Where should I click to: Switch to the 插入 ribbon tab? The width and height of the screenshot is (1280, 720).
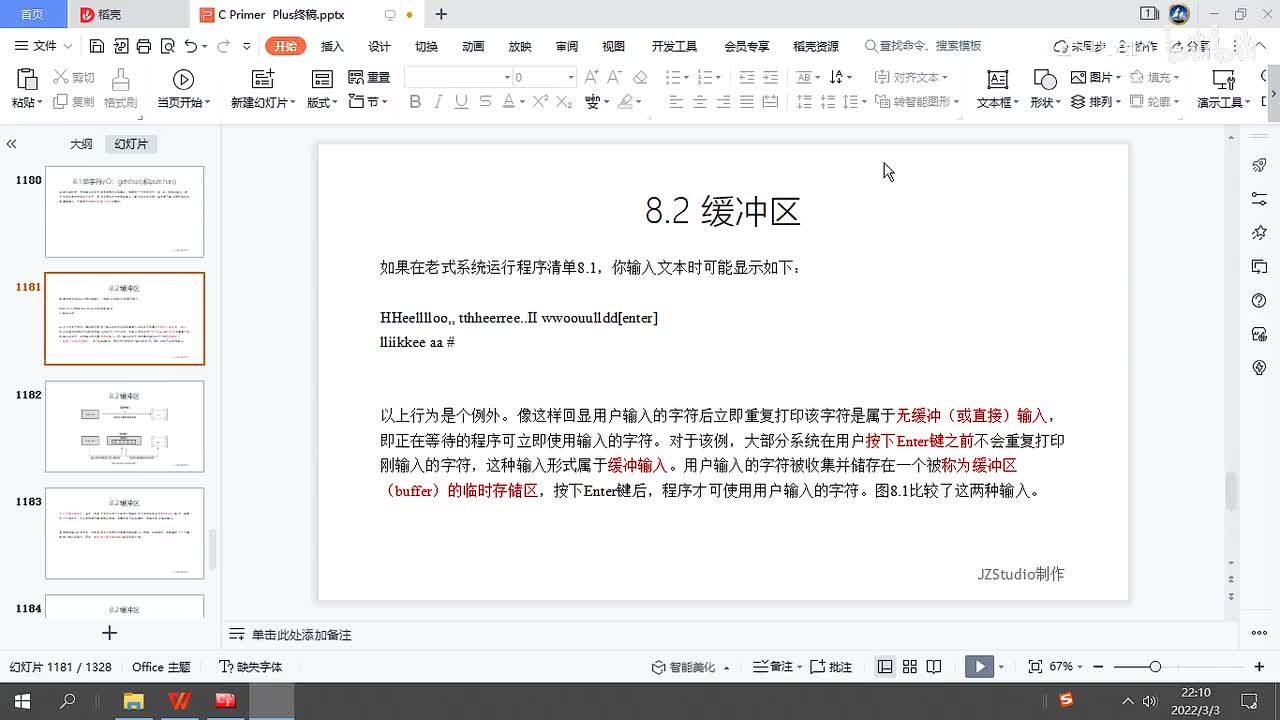332,46
